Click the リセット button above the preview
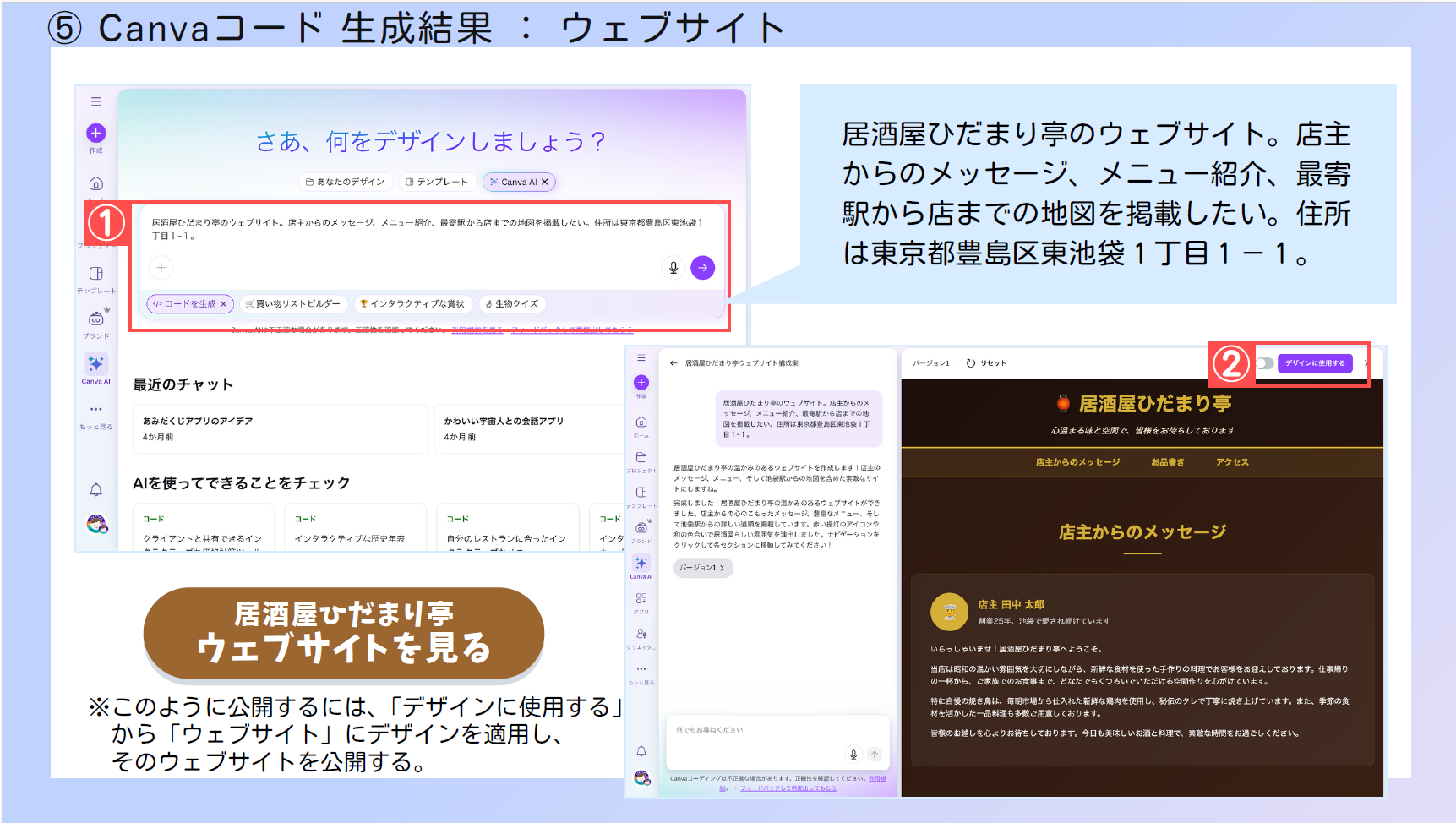 coord(986,363)
